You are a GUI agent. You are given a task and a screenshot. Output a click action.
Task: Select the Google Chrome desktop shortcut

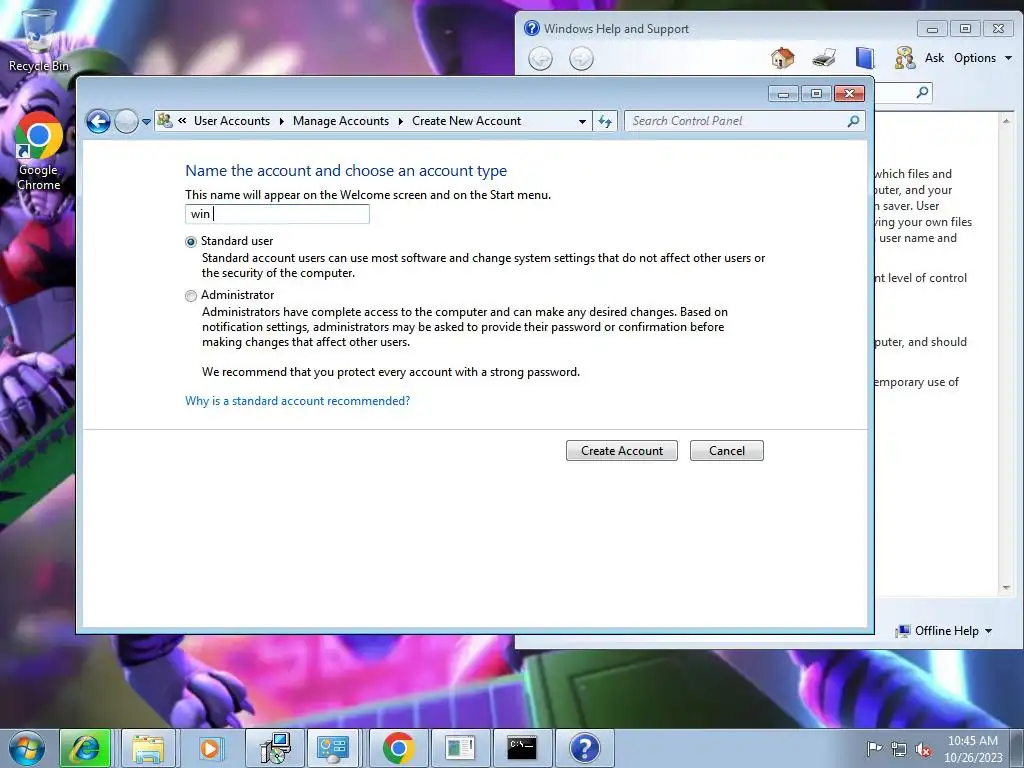(x=39, y=152)
